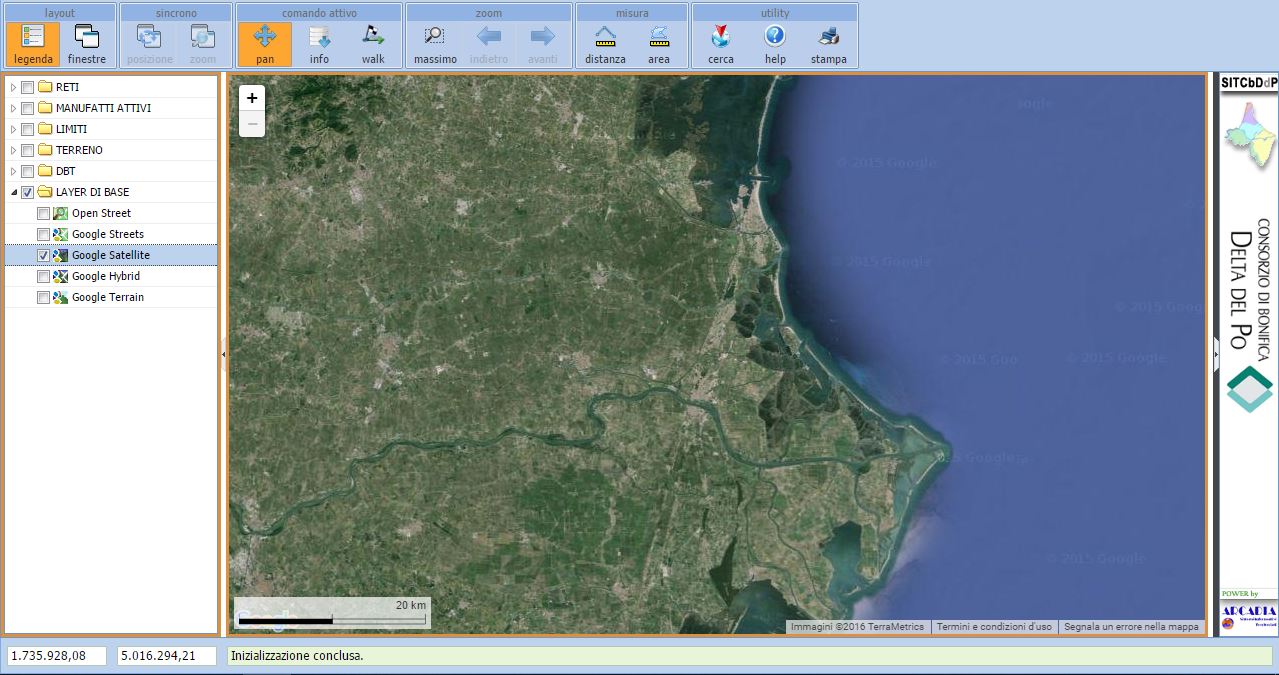Check the DBT group checkbox
Image resolution: width=1279 pixels, height=675 pixels.
click(27, 171)
